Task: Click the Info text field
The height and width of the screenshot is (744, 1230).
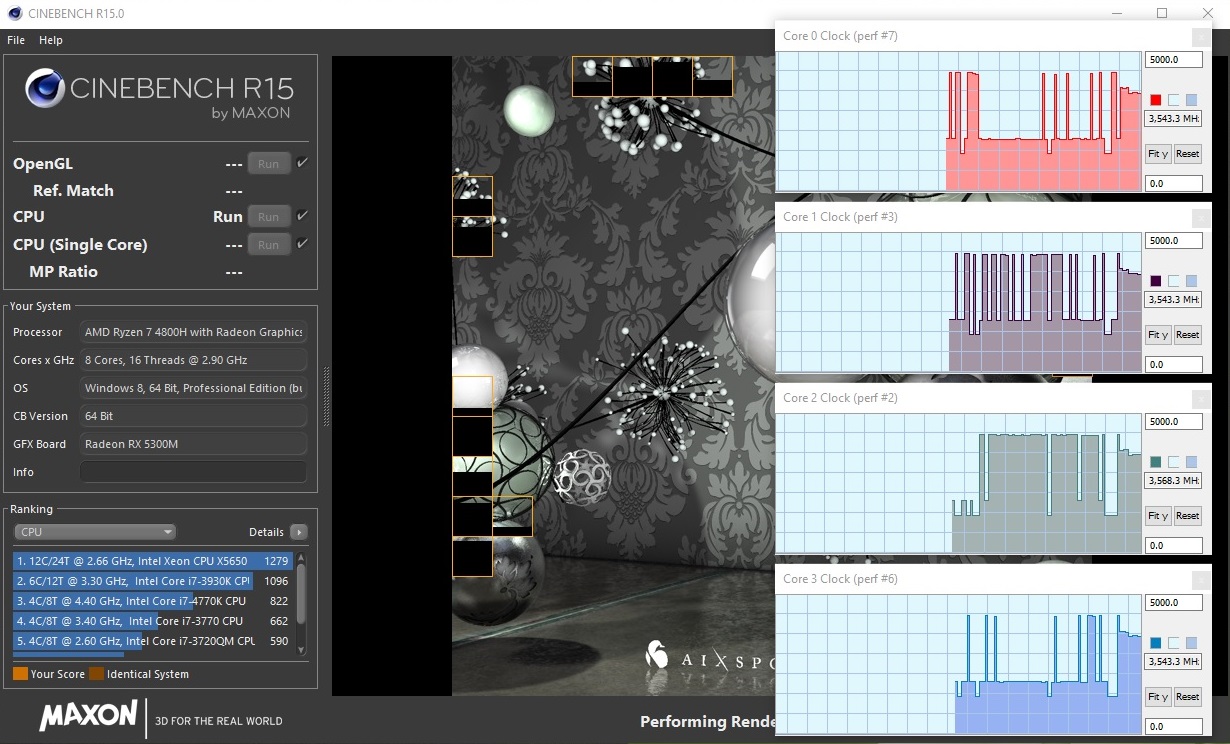Action: click(193, 472)
